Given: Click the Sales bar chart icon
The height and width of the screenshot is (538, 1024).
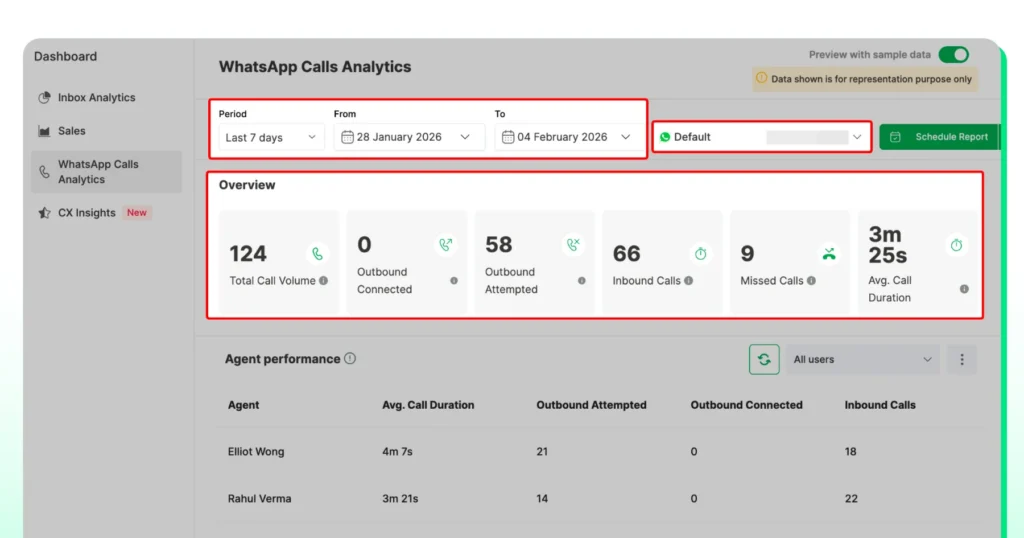Looking at the screenshot, I should coord(44,131).
